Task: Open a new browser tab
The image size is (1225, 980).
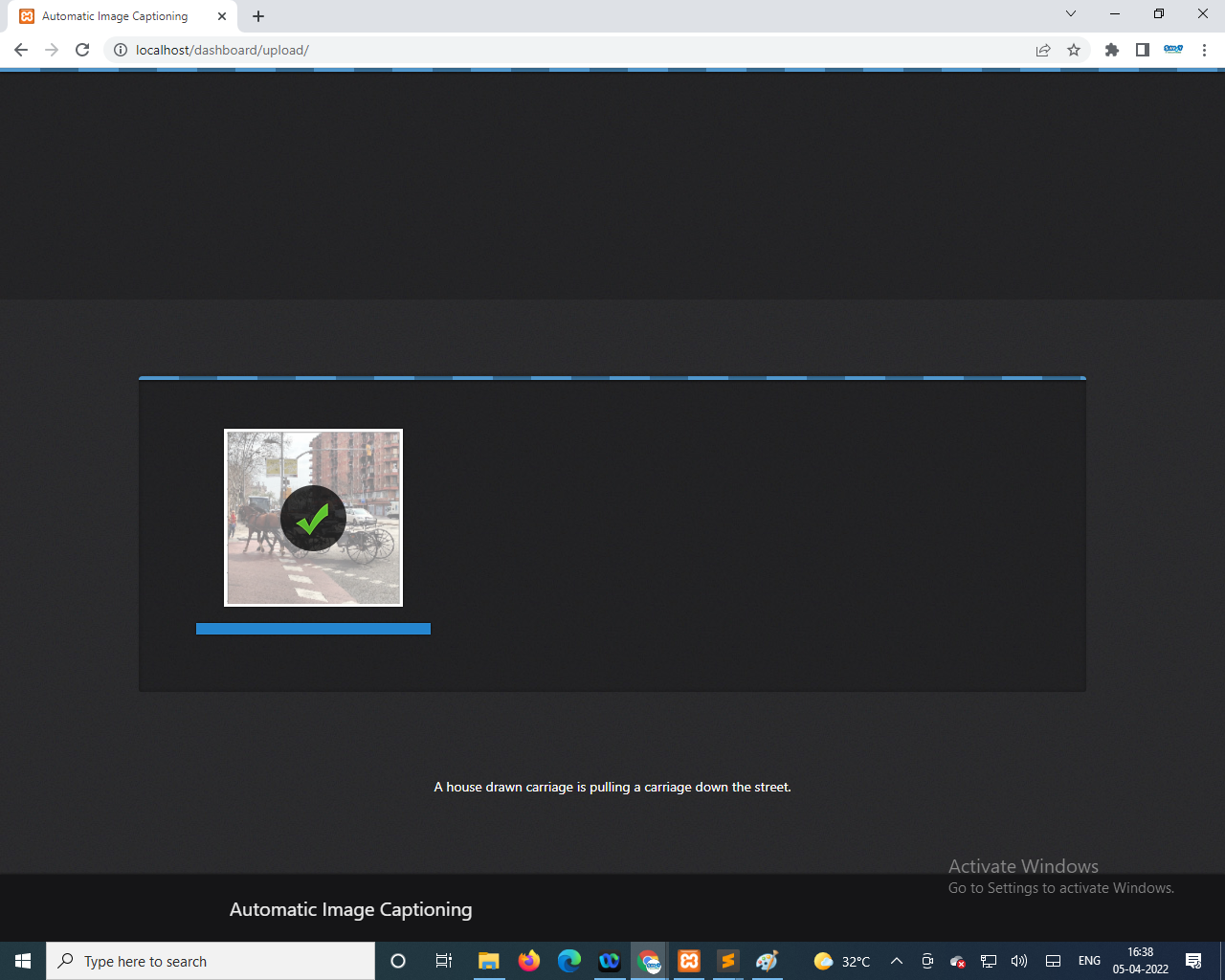Action: tap(257, 16)
